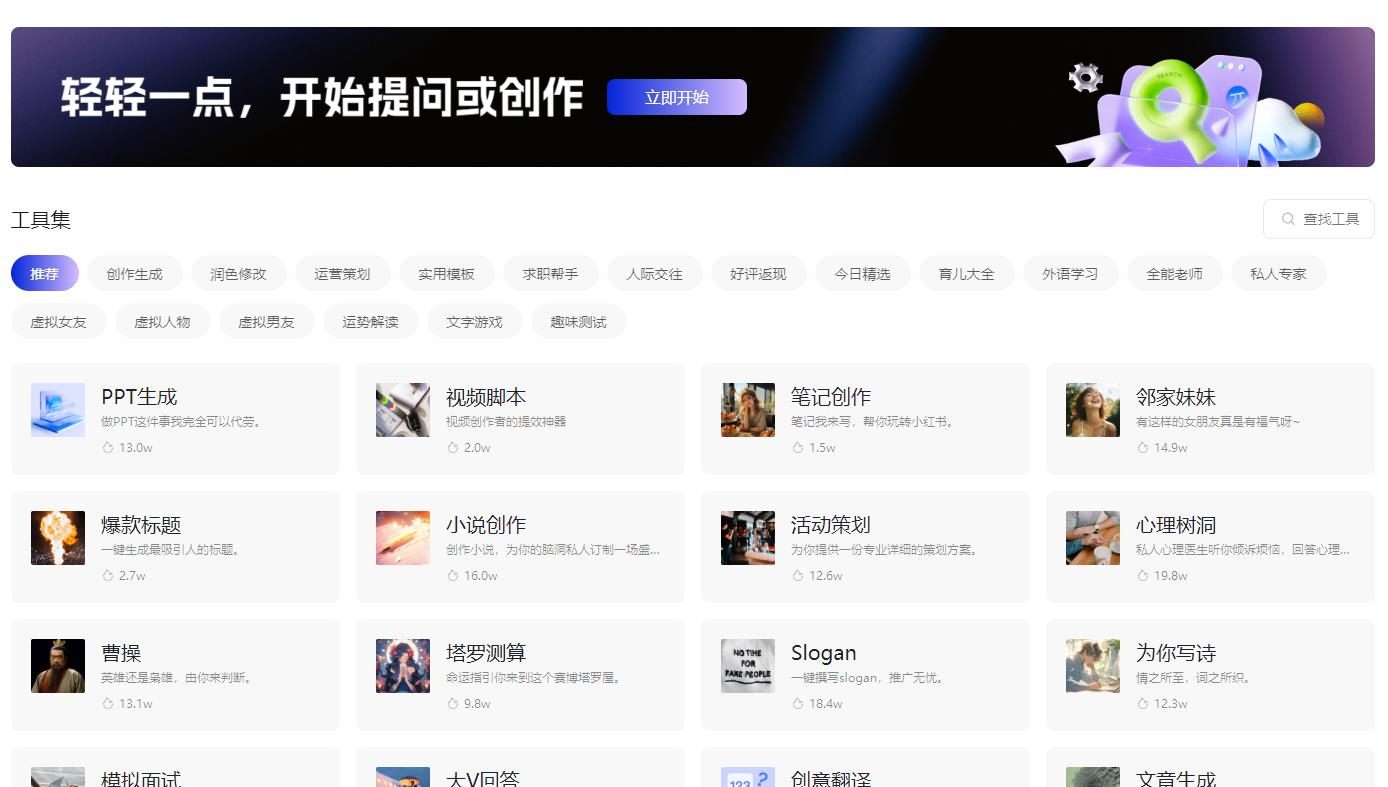Click the 视频脚本 card thumbnail icon
The height and width of the screenshot is (787, 1388).
tap(403, 410)
